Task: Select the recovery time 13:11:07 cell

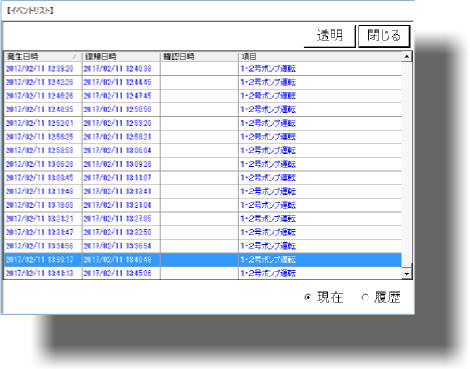Action: (x=121, y=178)
